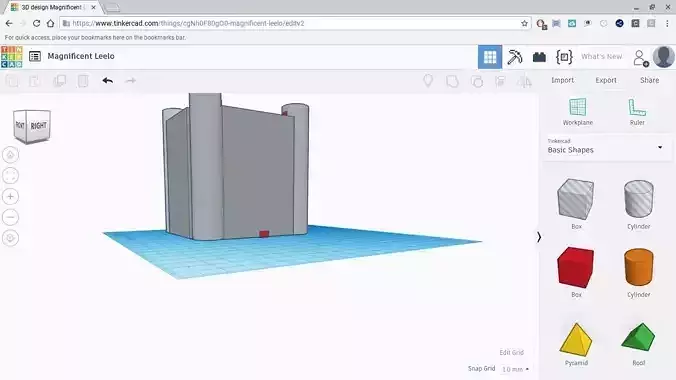Open the Export menu
Screen dimensions: 676x380
tap(606, 80)
